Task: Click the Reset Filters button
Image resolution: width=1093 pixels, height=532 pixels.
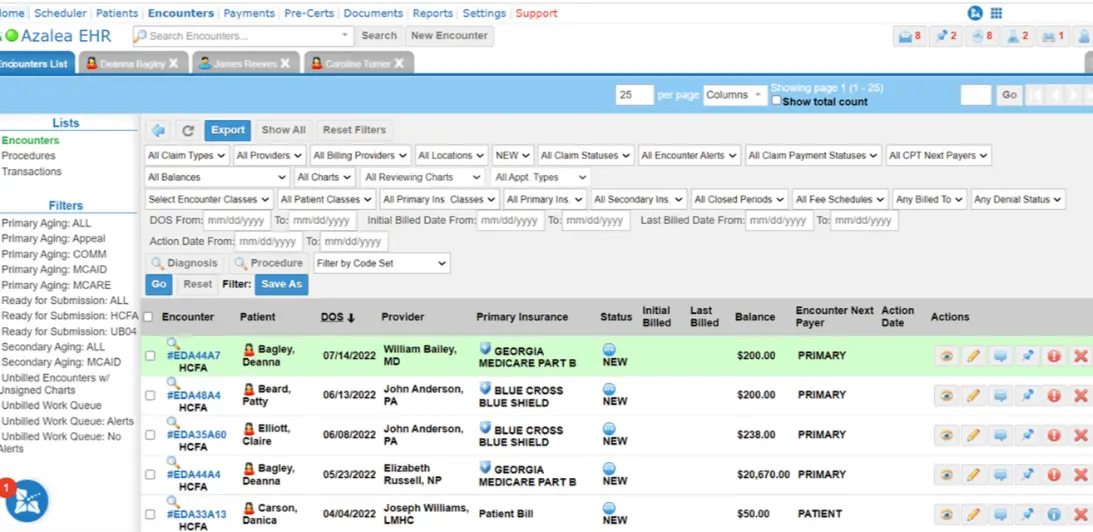Action: point(354,130)
